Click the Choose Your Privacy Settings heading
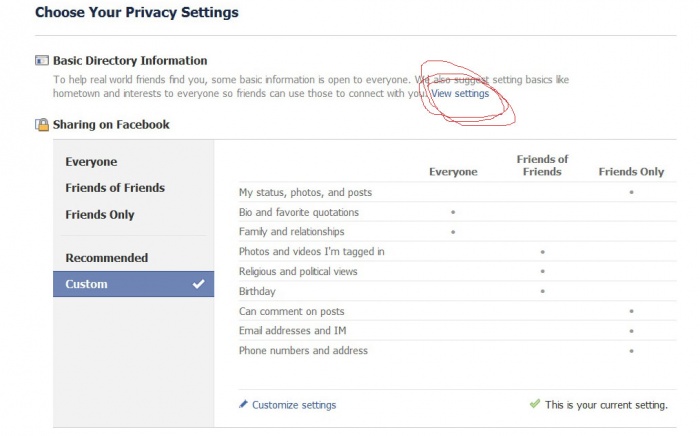Image resolution: width=700 pixels, height=436 pixels. pyautogui.click(x=137, y=13)
